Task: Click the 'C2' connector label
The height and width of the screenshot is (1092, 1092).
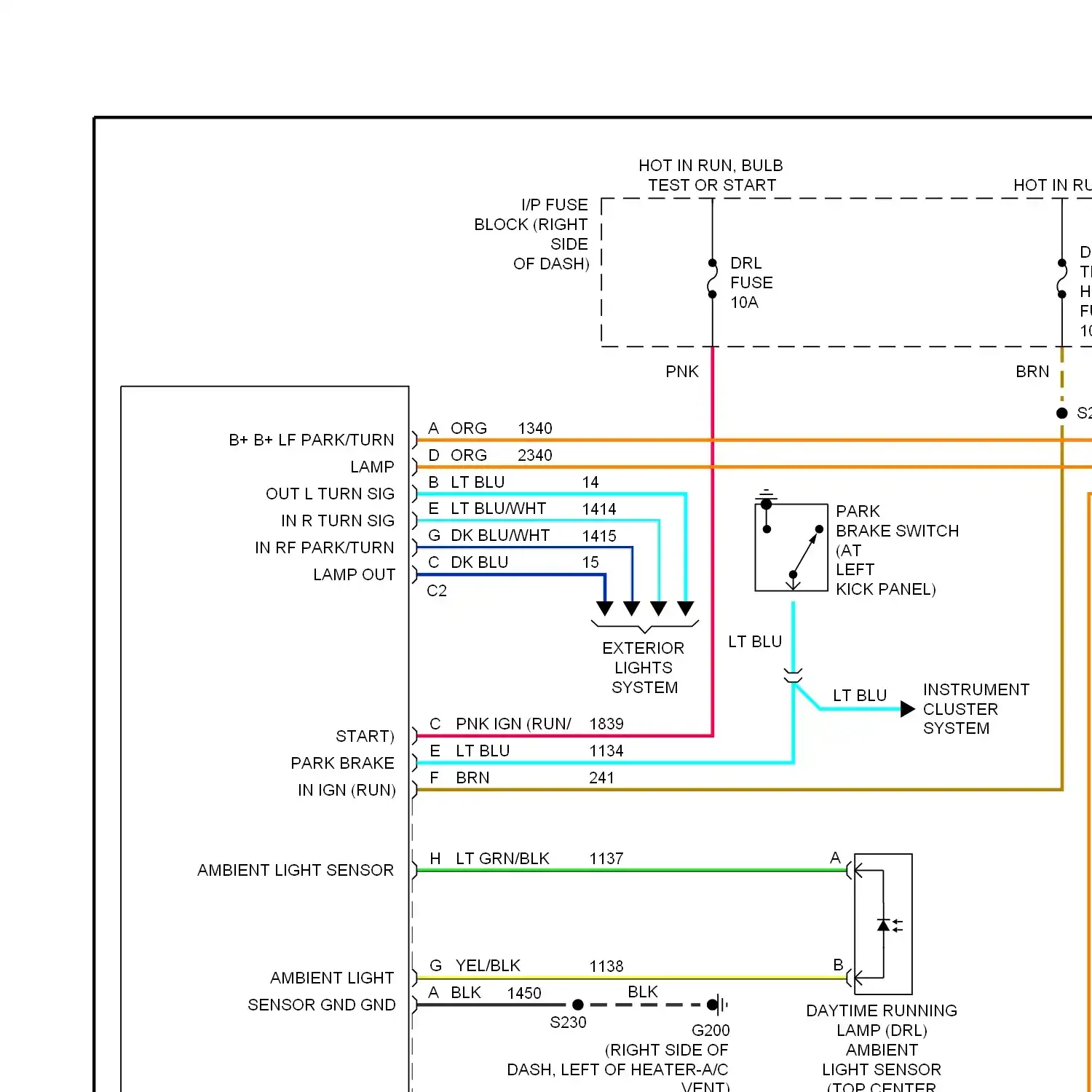Action: tap(437, 590)
